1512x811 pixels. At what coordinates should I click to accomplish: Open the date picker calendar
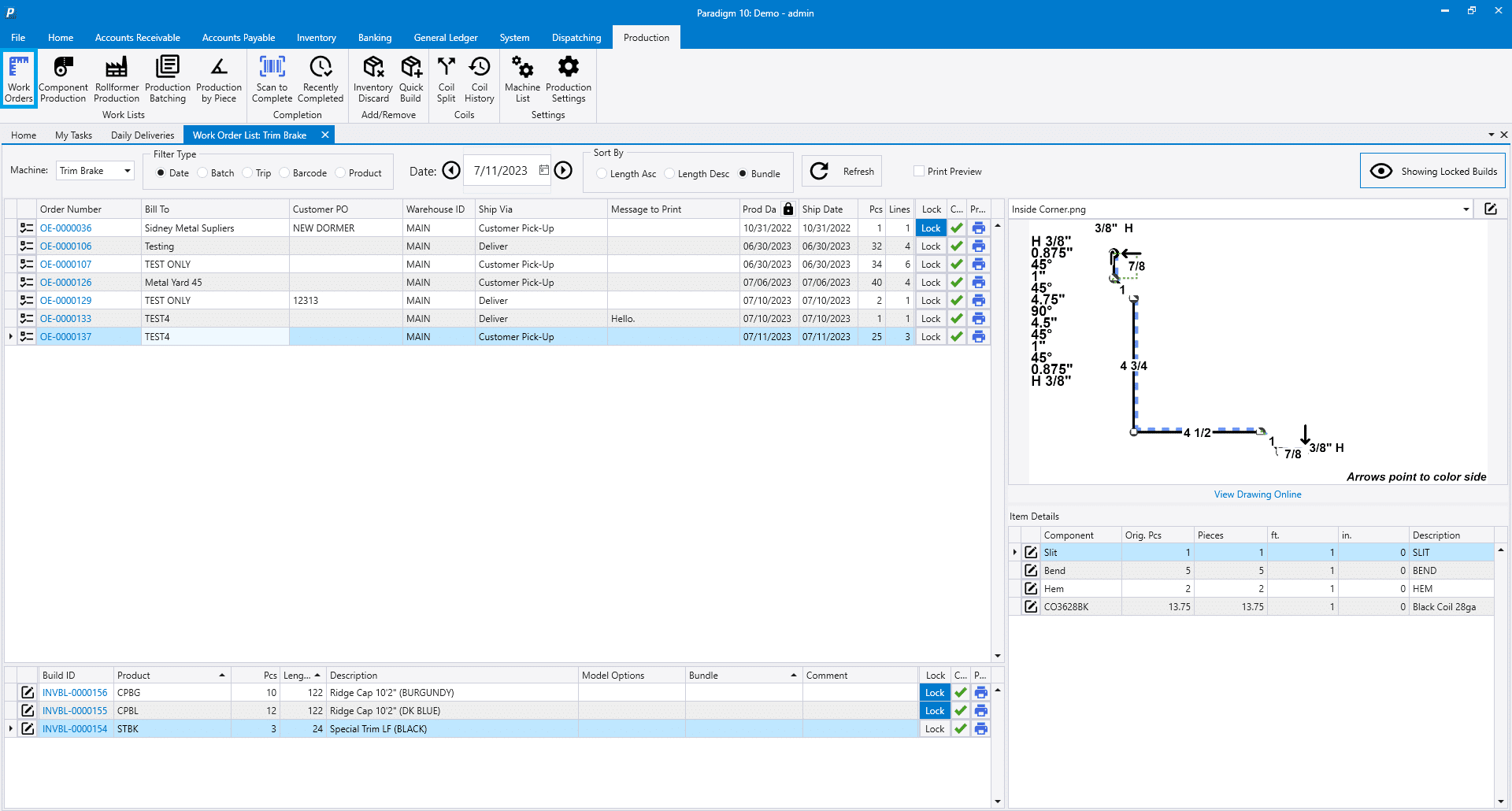point(543,171)
